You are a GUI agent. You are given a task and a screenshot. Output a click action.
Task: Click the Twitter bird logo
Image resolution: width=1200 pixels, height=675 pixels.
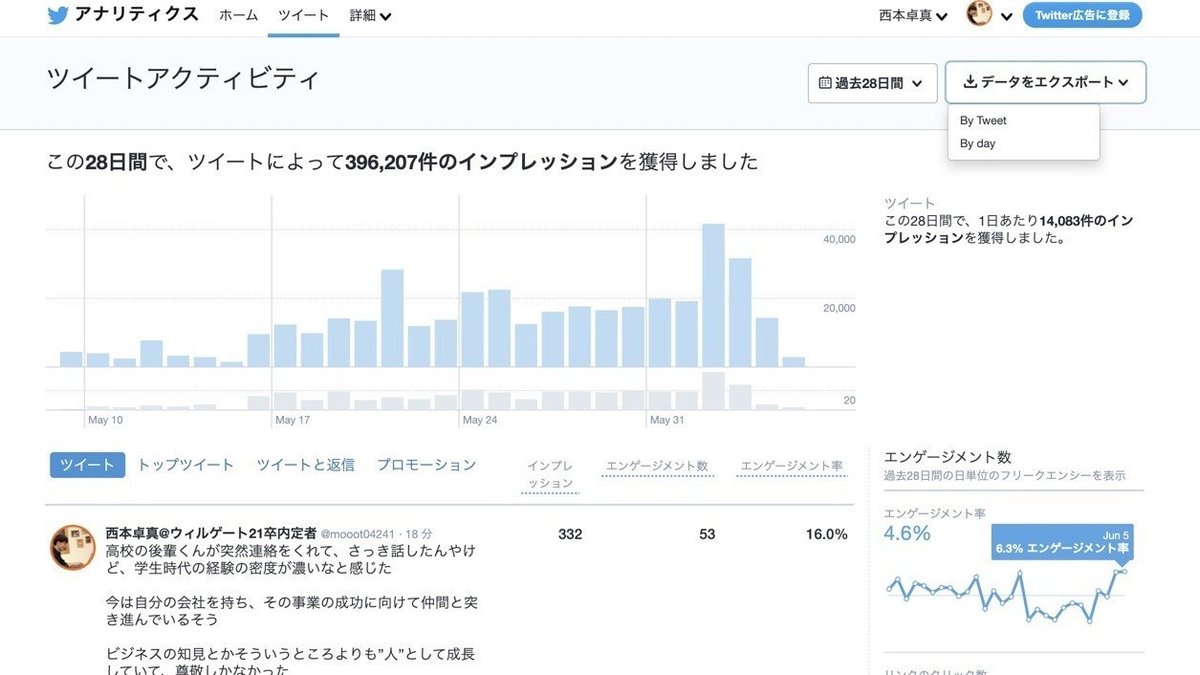[57, 15]
